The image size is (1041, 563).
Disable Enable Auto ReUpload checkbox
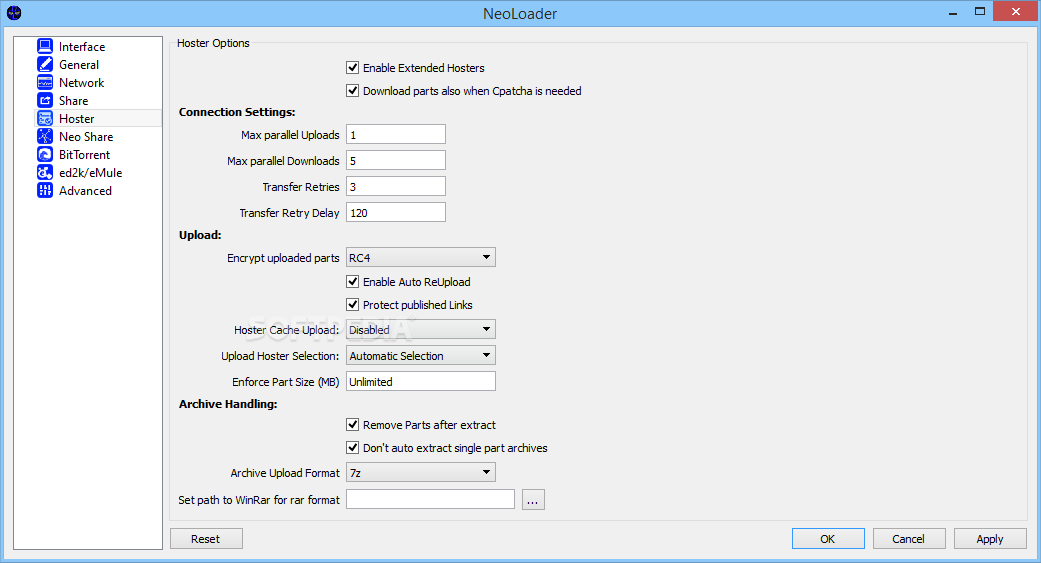(x=353, y=282)
